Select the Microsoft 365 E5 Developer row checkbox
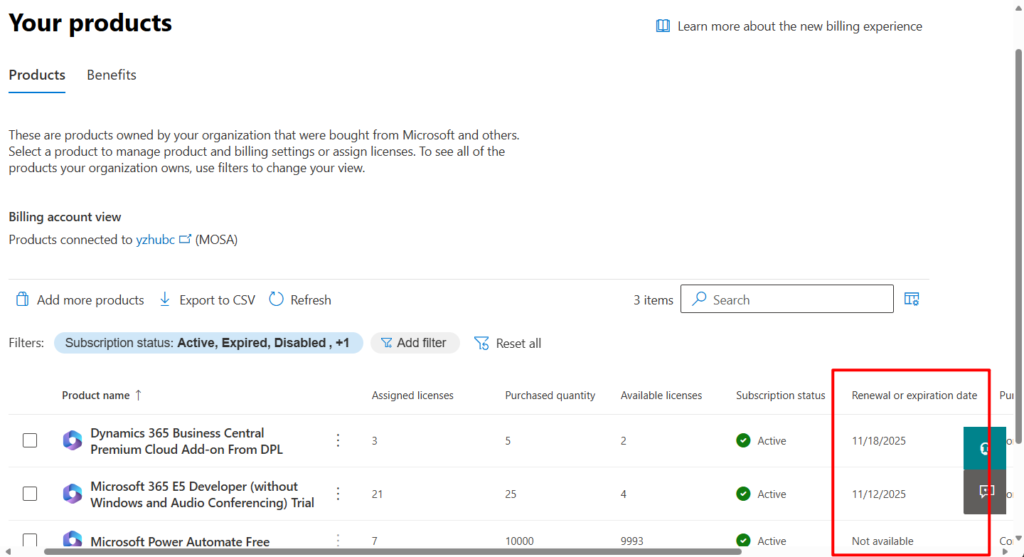This screenshot has height=557, width=1024. (x=30, y=494)
